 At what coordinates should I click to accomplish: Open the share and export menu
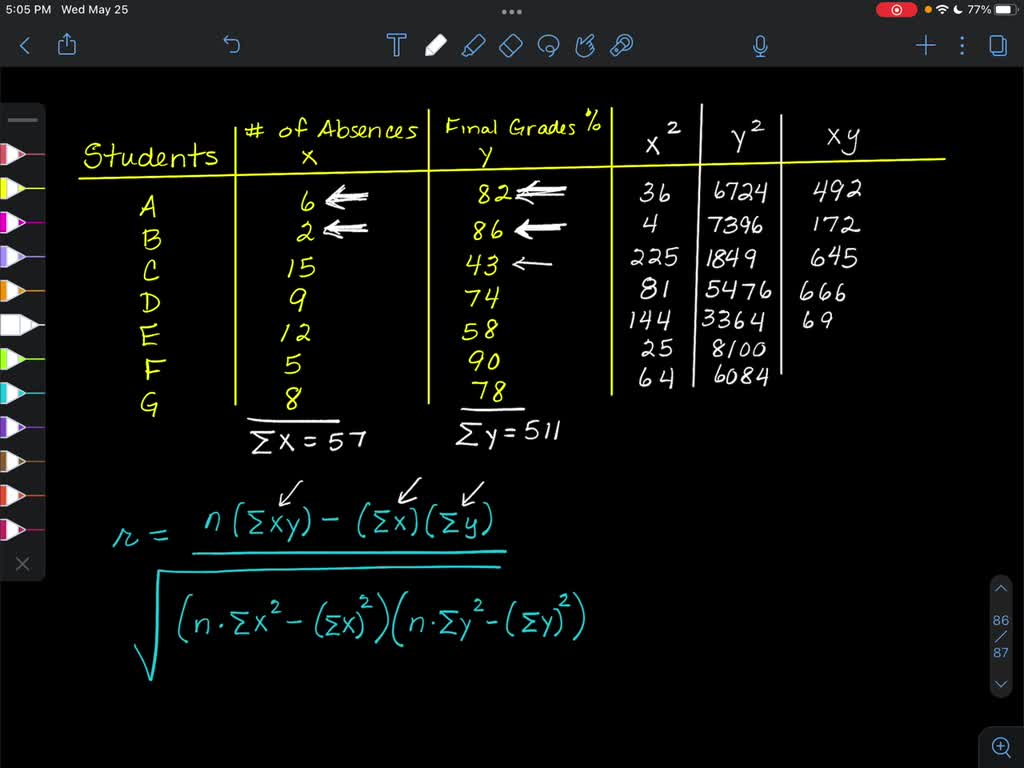pyautogui.click(x=67, y=44)
